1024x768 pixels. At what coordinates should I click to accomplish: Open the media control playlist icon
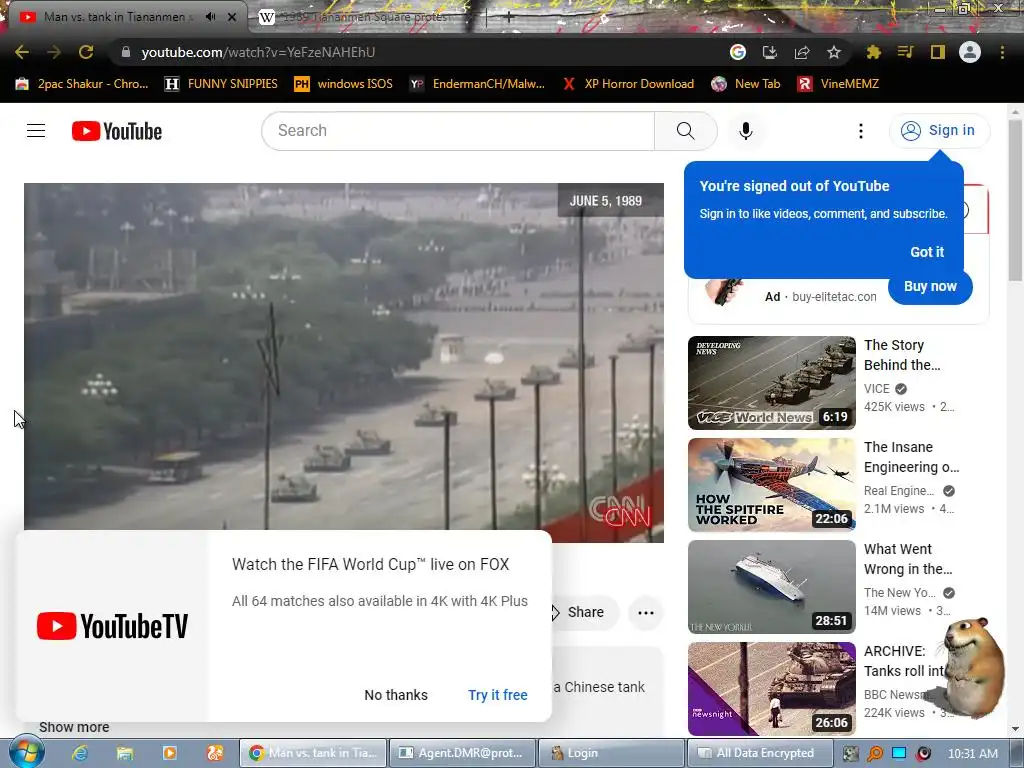(905, 52)
